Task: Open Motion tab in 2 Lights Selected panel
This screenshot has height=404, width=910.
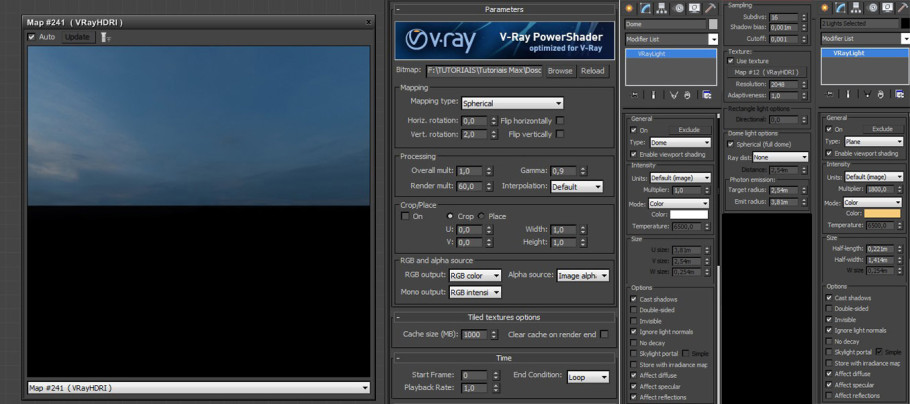Action: pos(873,8)
